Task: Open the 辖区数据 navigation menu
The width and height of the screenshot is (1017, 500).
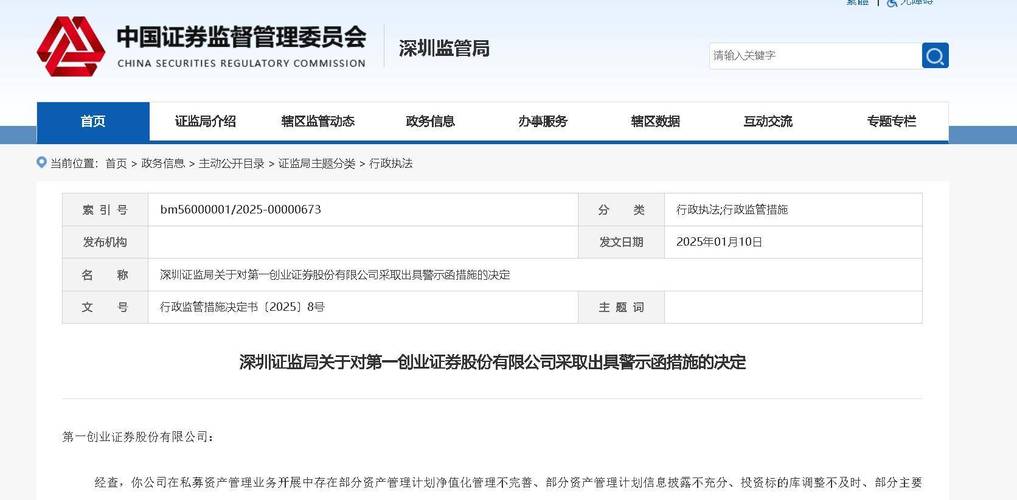Action: [x=655, y=121]
